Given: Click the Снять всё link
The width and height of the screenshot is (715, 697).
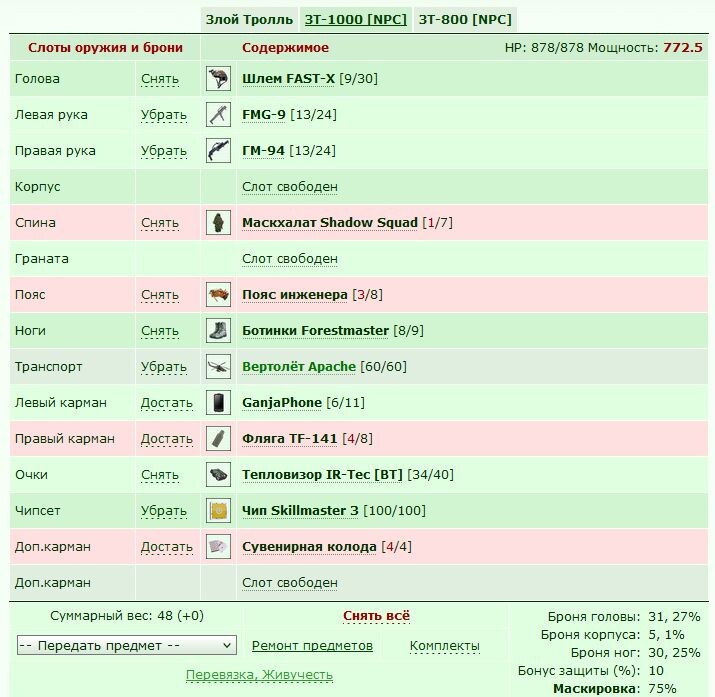Looking at the screenshot, I should 377,616.
